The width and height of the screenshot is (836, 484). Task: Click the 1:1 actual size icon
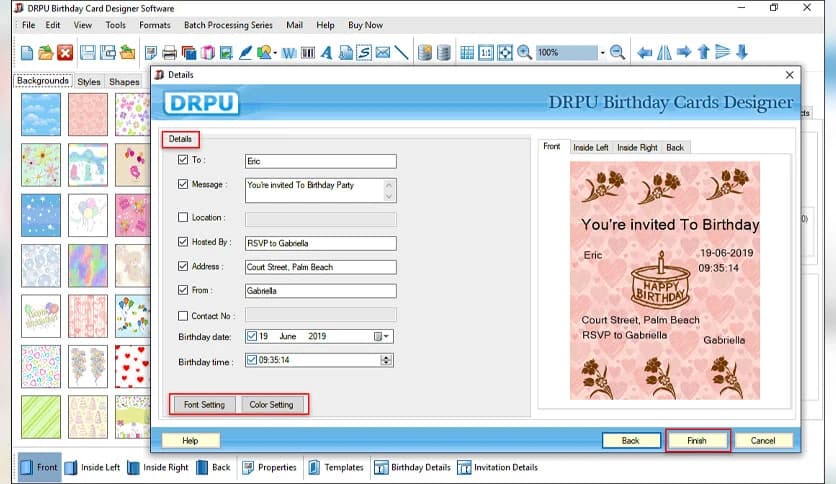point(486,52)
